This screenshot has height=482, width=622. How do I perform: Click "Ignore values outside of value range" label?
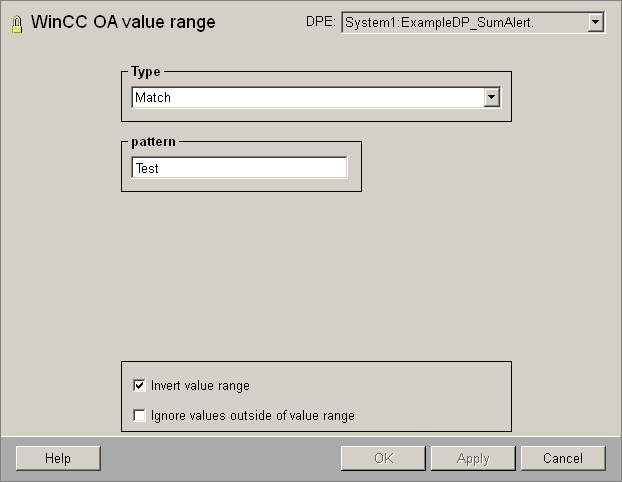[x=252, y=415]
